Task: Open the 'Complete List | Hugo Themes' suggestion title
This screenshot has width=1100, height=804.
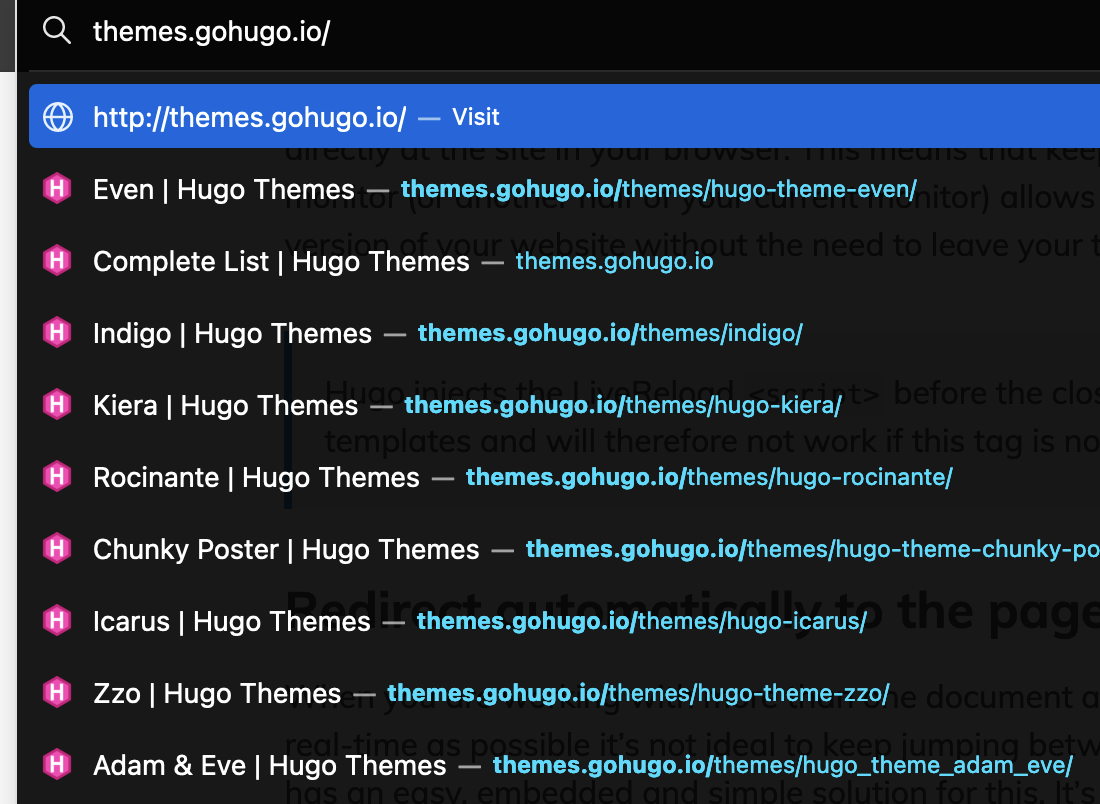Action: tap(281, 262)
